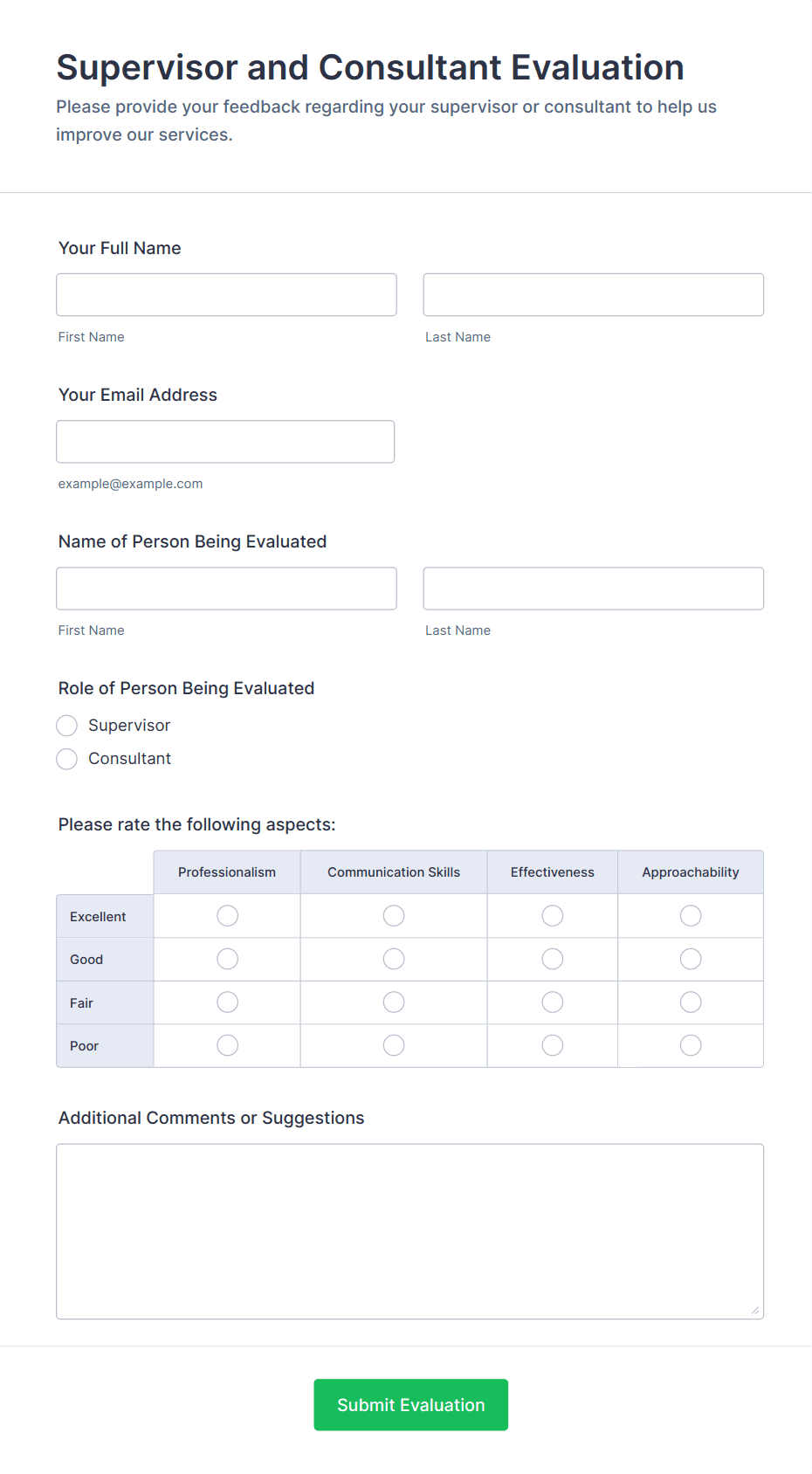Rate Professionalism as Excellent
This screenshot has width=812, height=1474.
(226, 915)
